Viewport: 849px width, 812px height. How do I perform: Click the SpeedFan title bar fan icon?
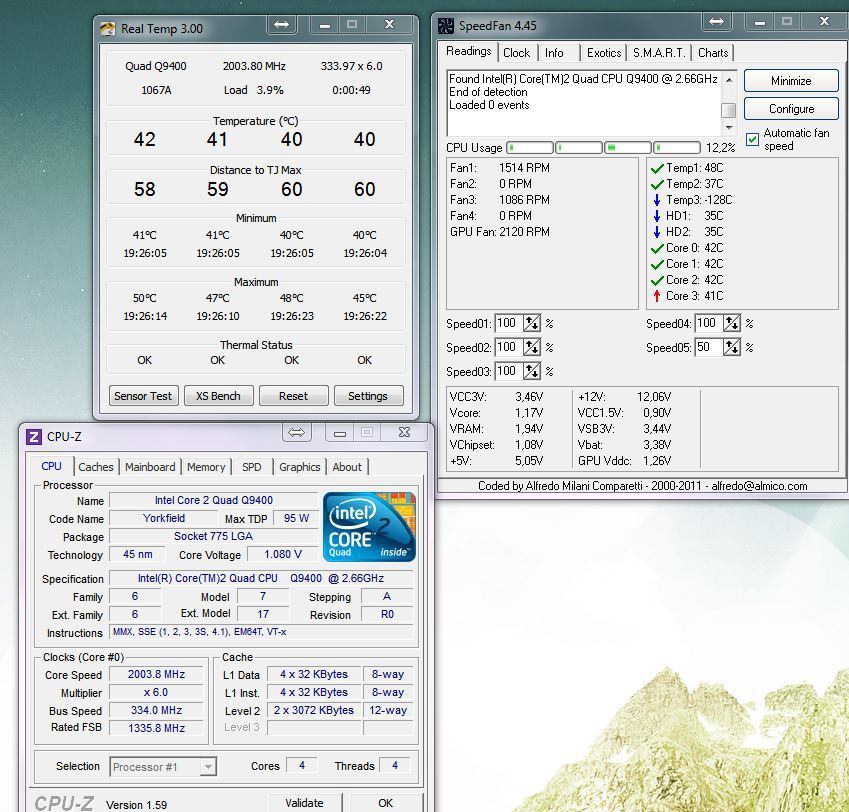point(446,25)
